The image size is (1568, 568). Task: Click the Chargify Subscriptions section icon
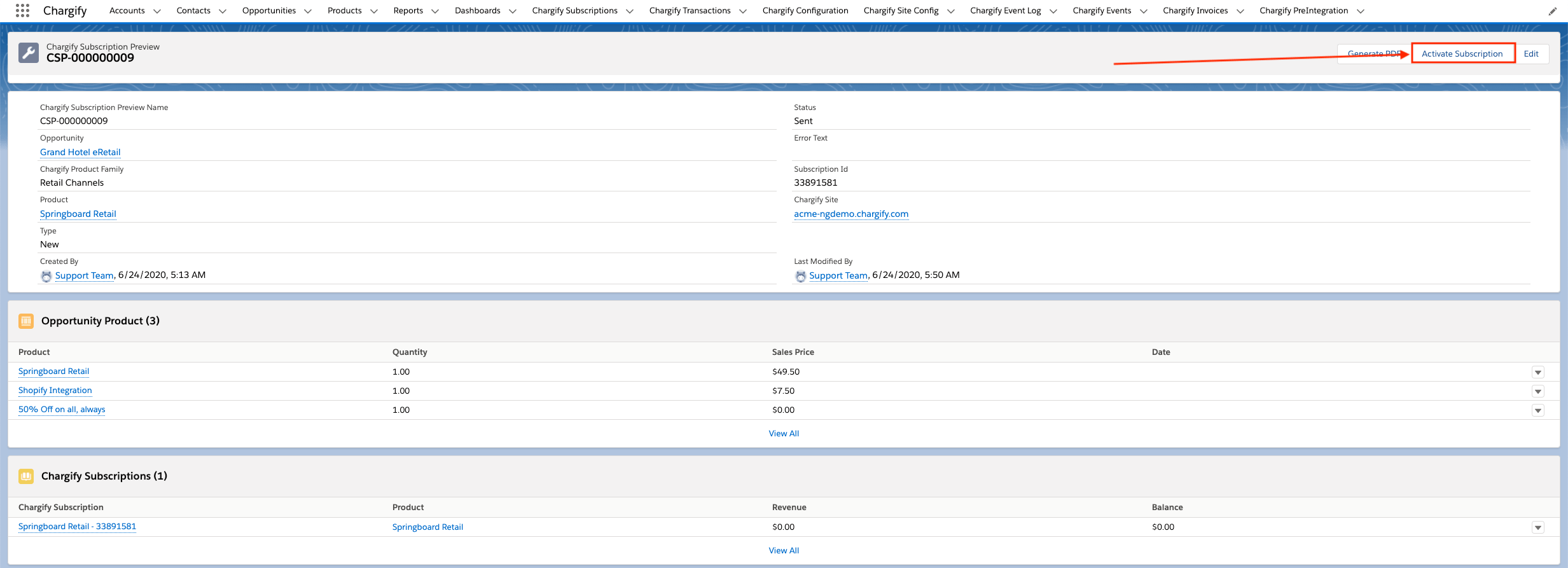pyautogui.click(x=26, y=476)
